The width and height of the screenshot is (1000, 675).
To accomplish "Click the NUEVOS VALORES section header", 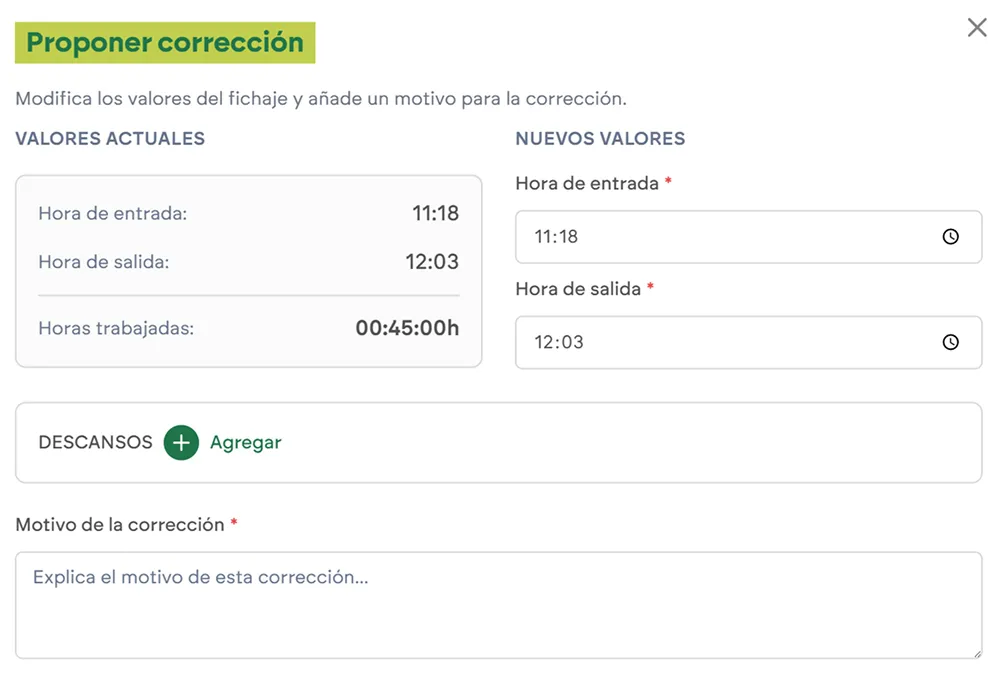I will pos(600,139).
